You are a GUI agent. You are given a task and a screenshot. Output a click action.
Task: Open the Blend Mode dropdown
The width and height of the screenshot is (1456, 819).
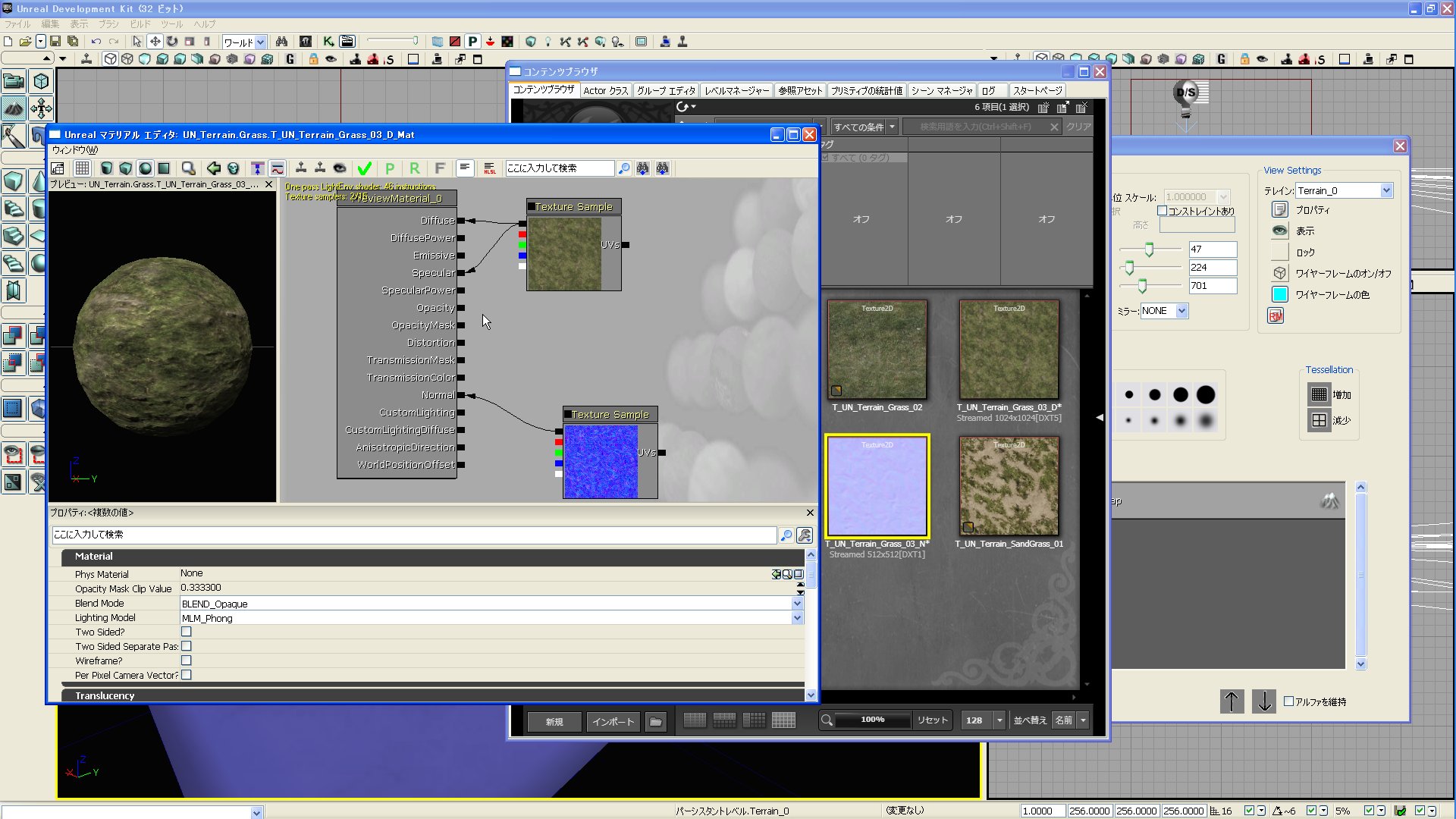coord(797,604)
